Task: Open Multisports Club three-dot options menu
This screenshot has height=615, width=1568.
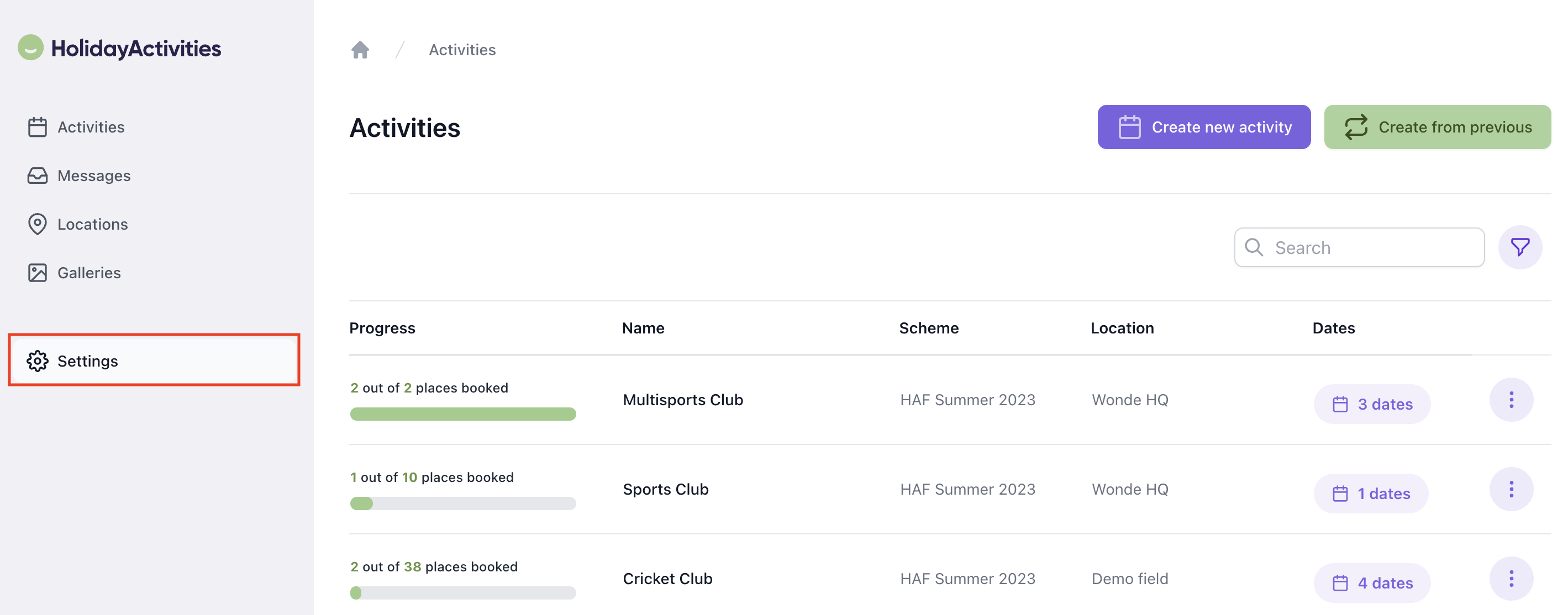Action: point(1511,400)
